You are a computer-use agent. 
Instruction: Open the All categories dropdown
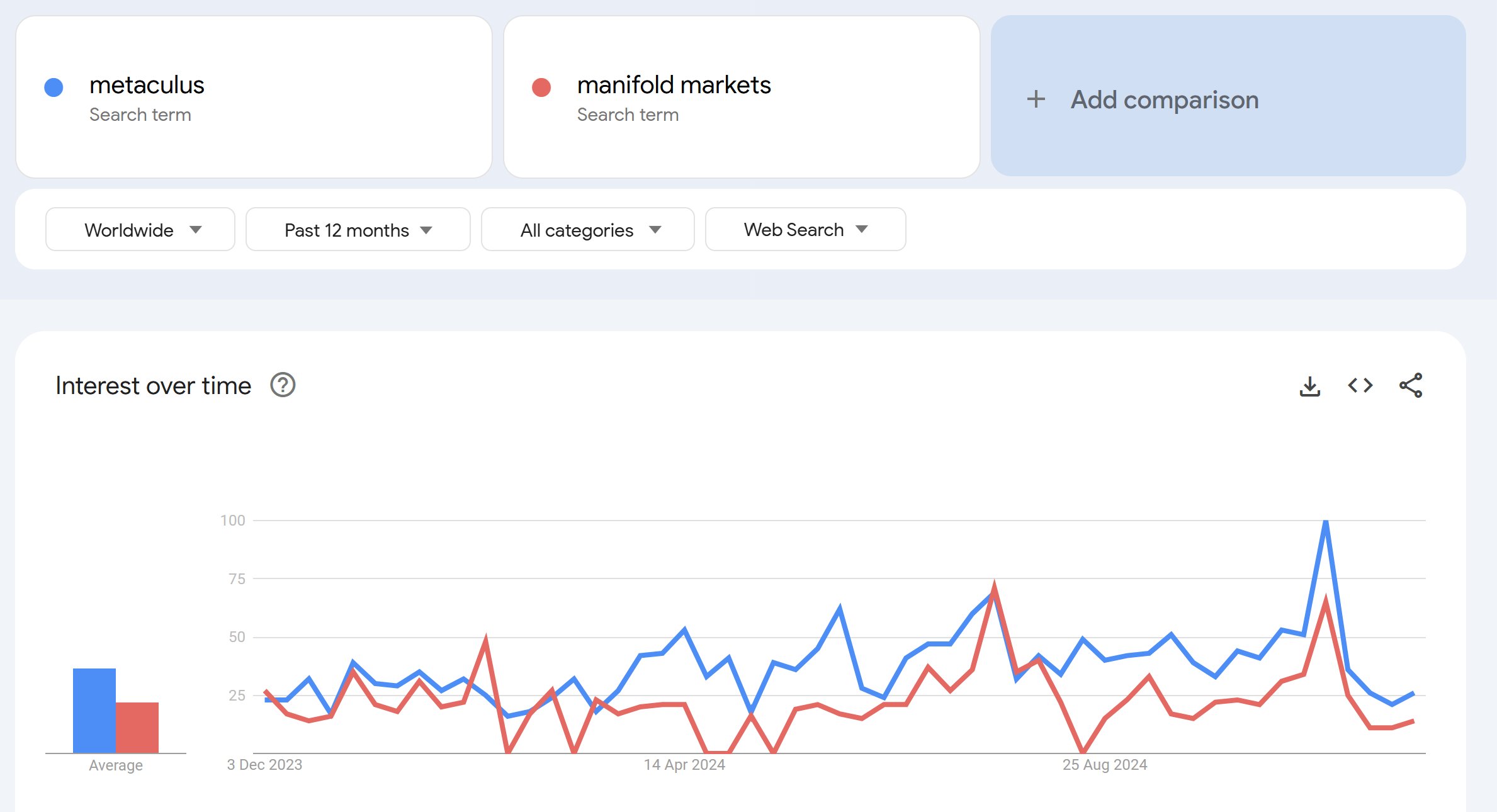coord(588,230)
